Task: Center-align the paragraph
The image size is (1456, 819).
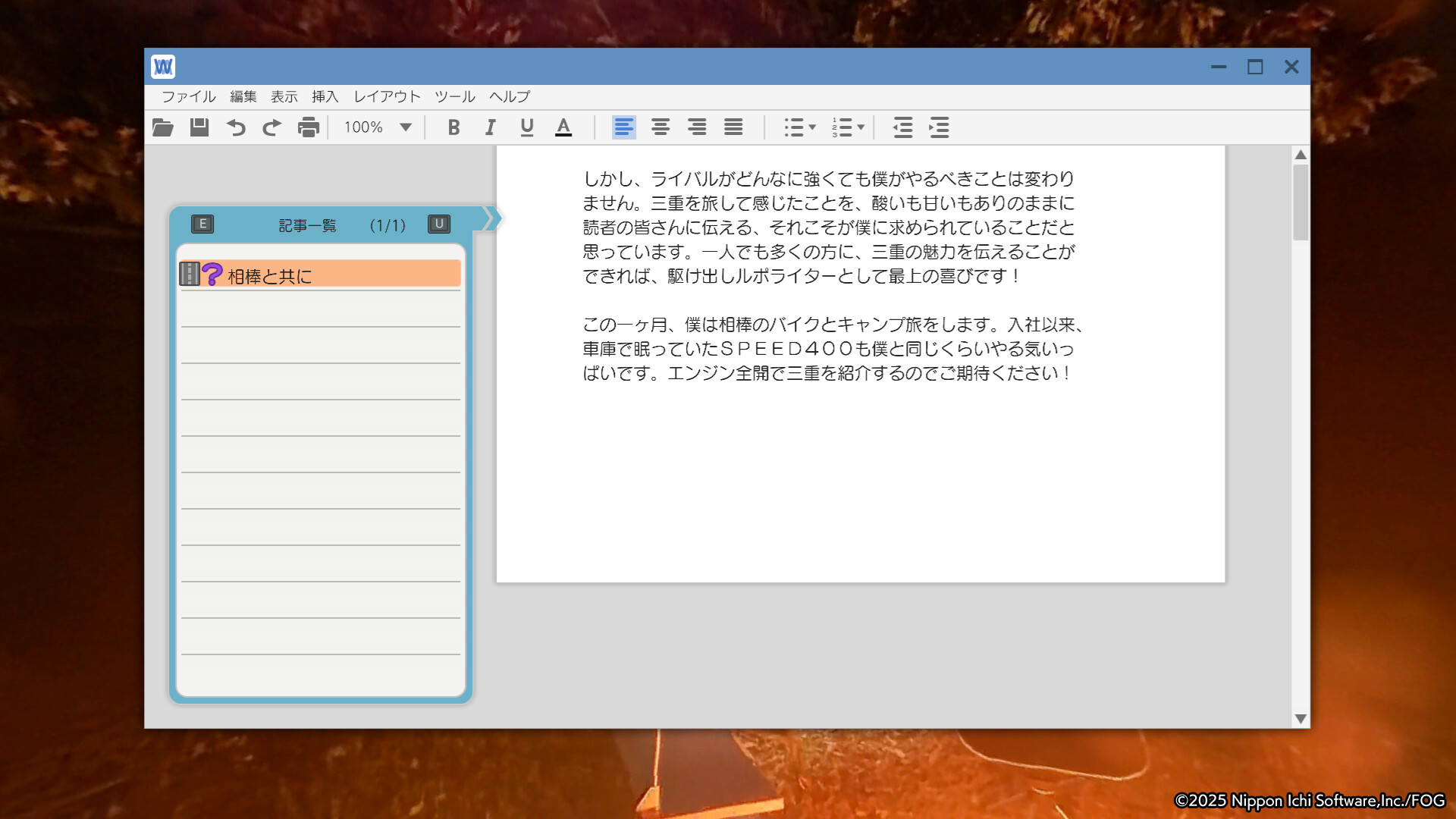Action: 660,127
